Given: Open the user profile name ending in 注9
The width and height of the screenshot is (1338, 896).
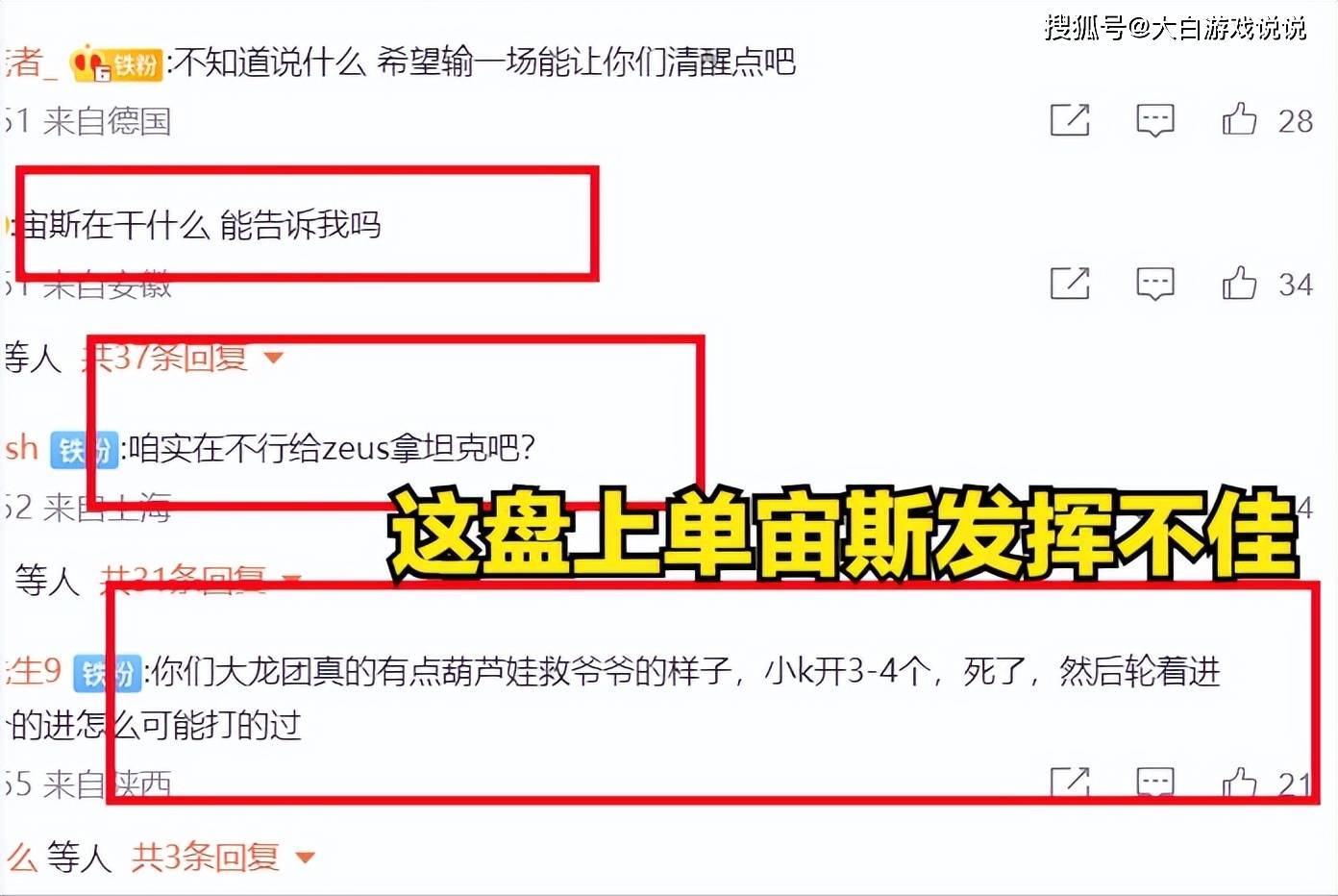Looking at the screenshot, I should pos(34,670).
